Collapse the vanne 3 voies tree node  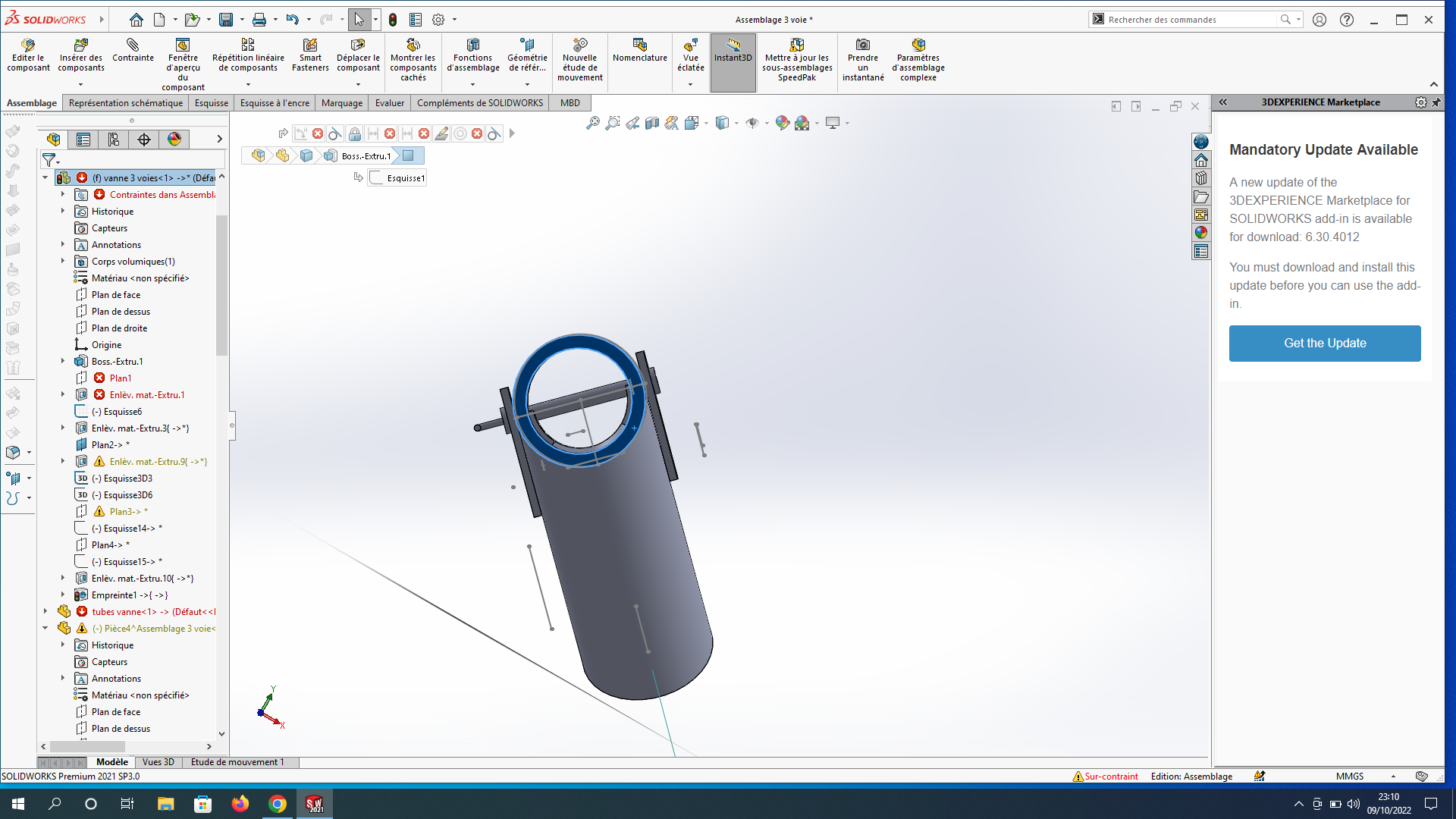[45, 178]
